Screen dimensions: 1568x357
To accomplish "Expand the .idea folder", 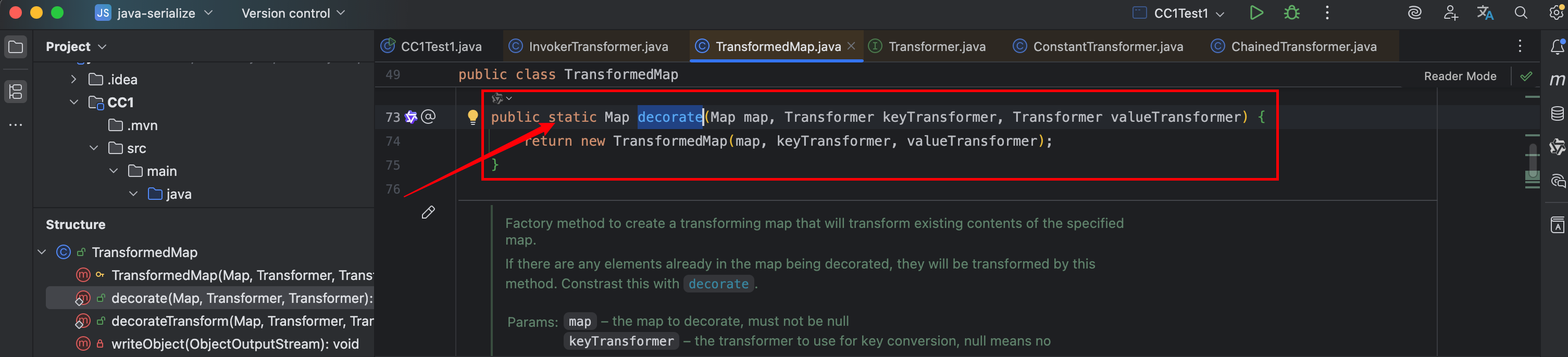I will [x=73, y=80].
